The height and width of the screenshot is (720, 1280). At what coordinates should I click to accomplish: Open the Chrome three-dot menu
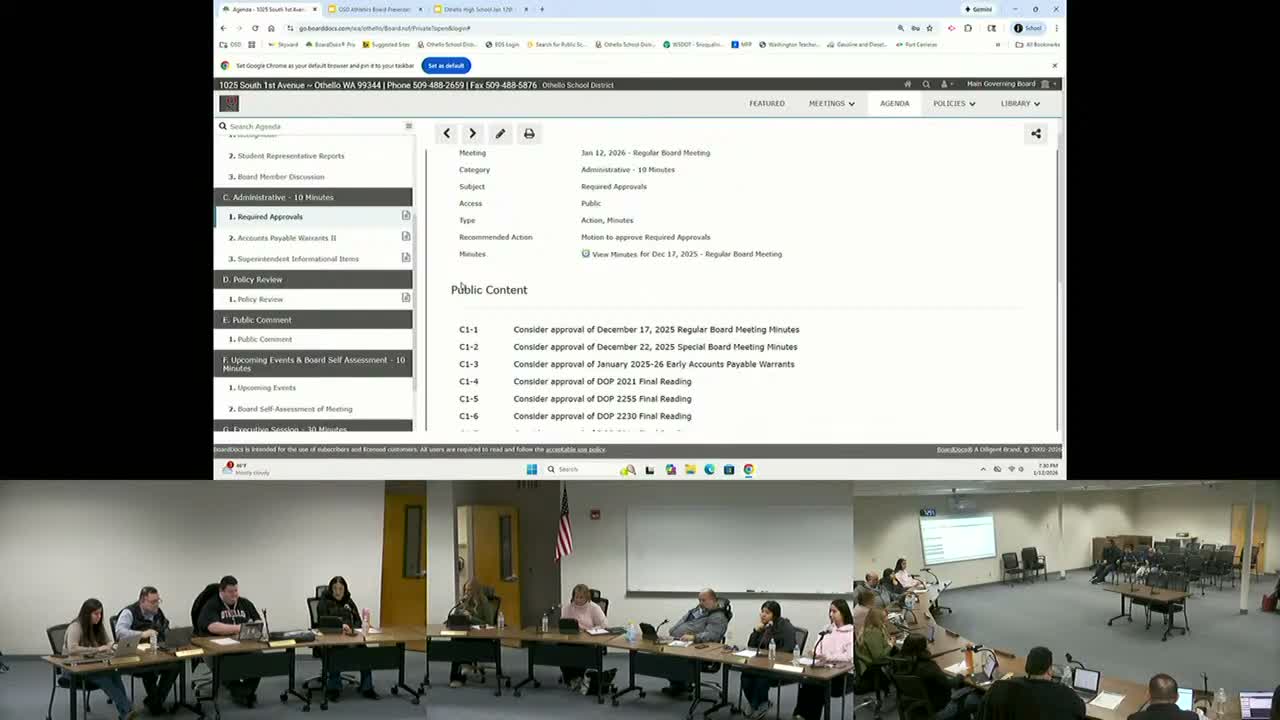point(1056,28)
